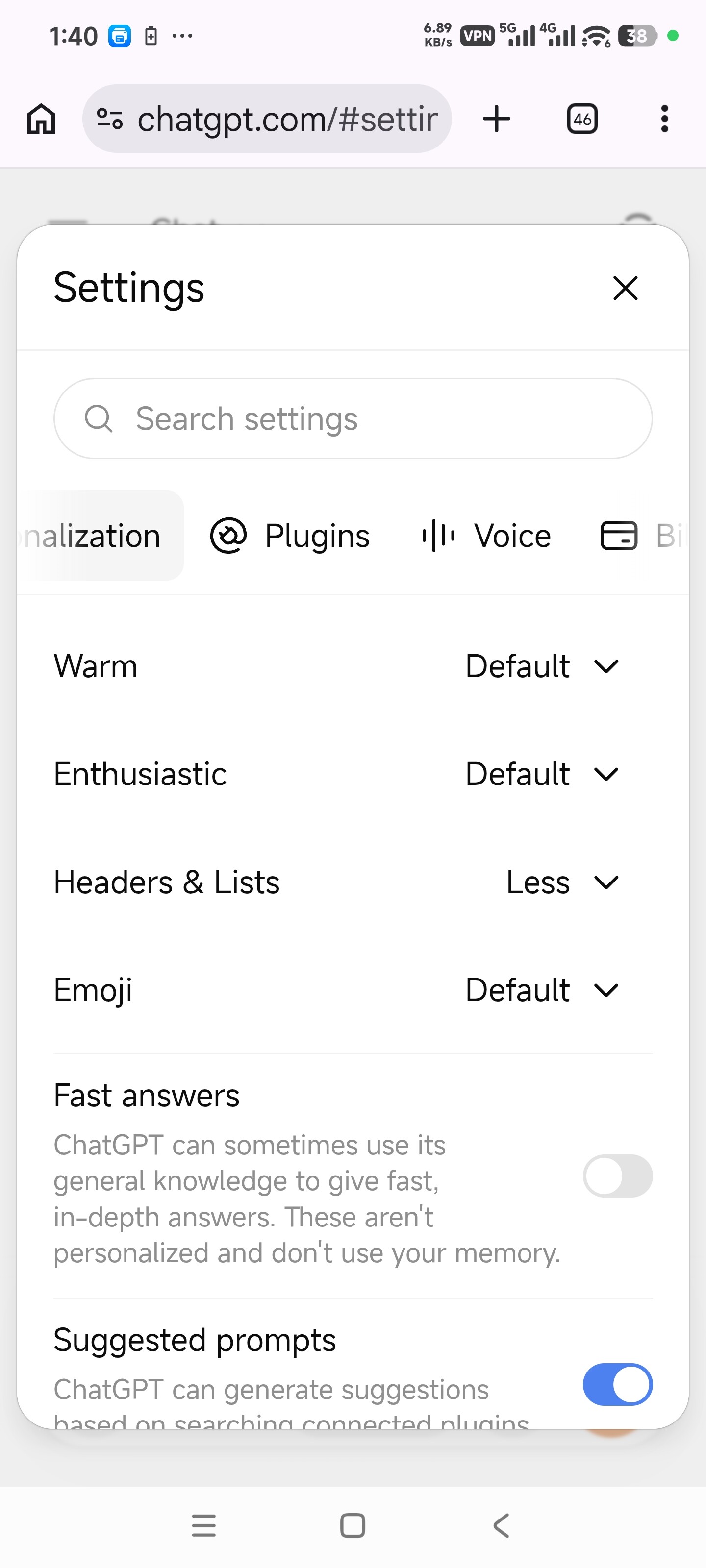Switch to the Voice tab
This screenshot has height=1568, width=706.
pos(486,536)
